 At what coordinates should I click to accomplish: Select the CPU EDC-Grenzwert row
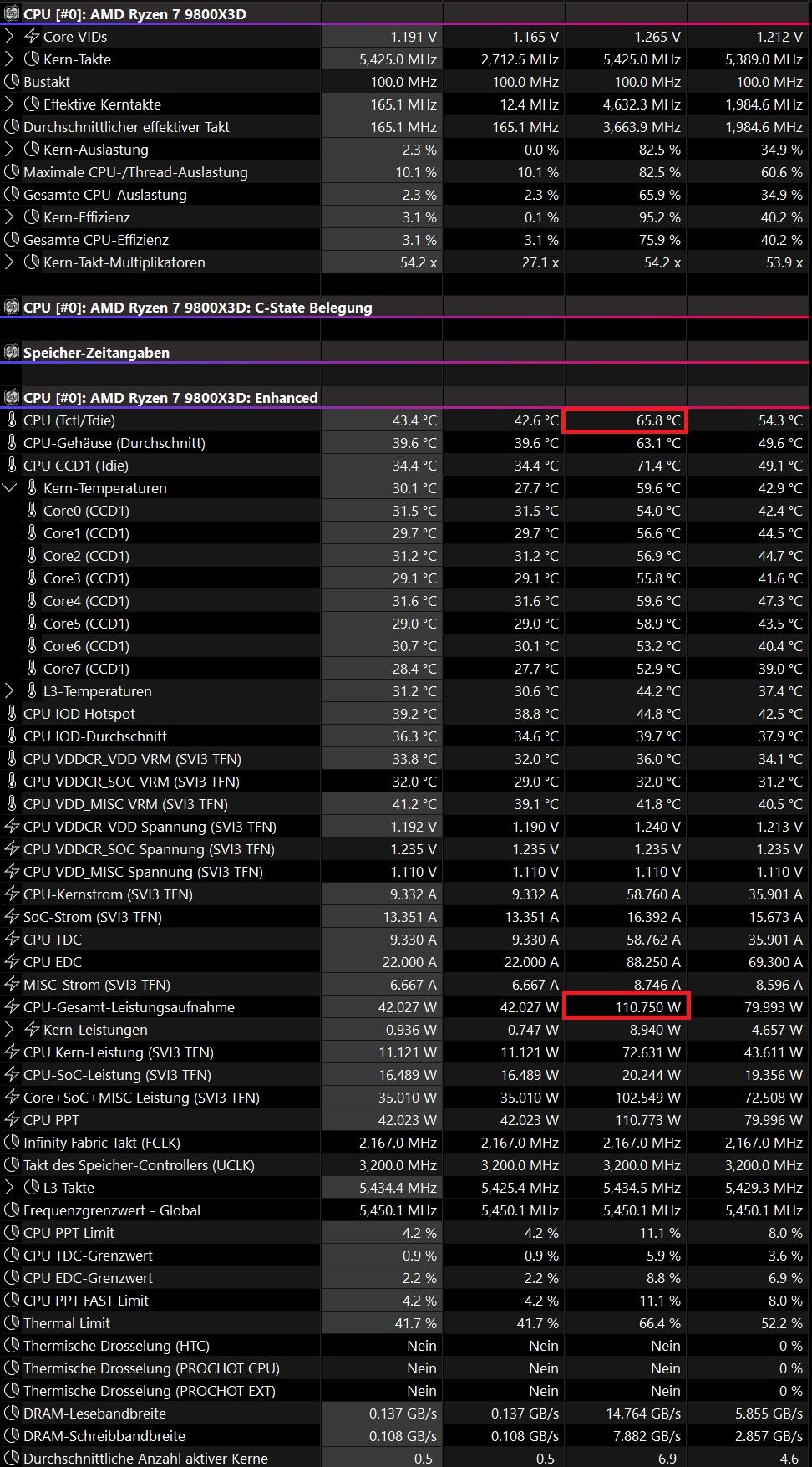point(406,1278)
